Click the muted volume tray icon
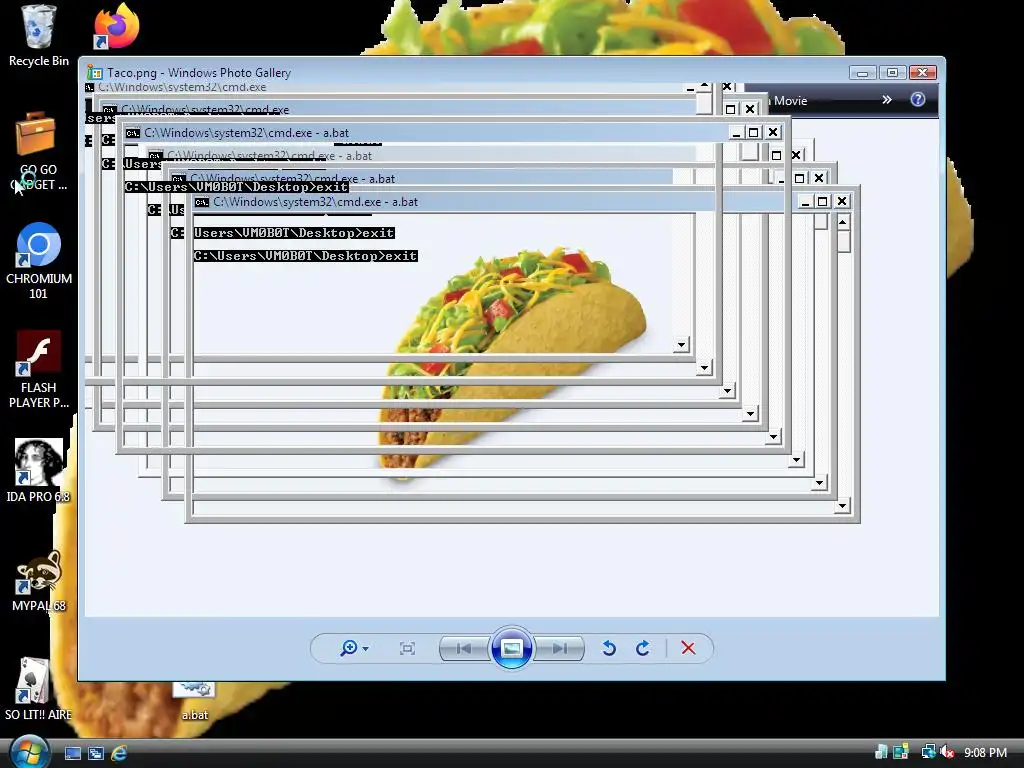The image size is (1024, 768). pyautogui.click(x=947, y=752)
